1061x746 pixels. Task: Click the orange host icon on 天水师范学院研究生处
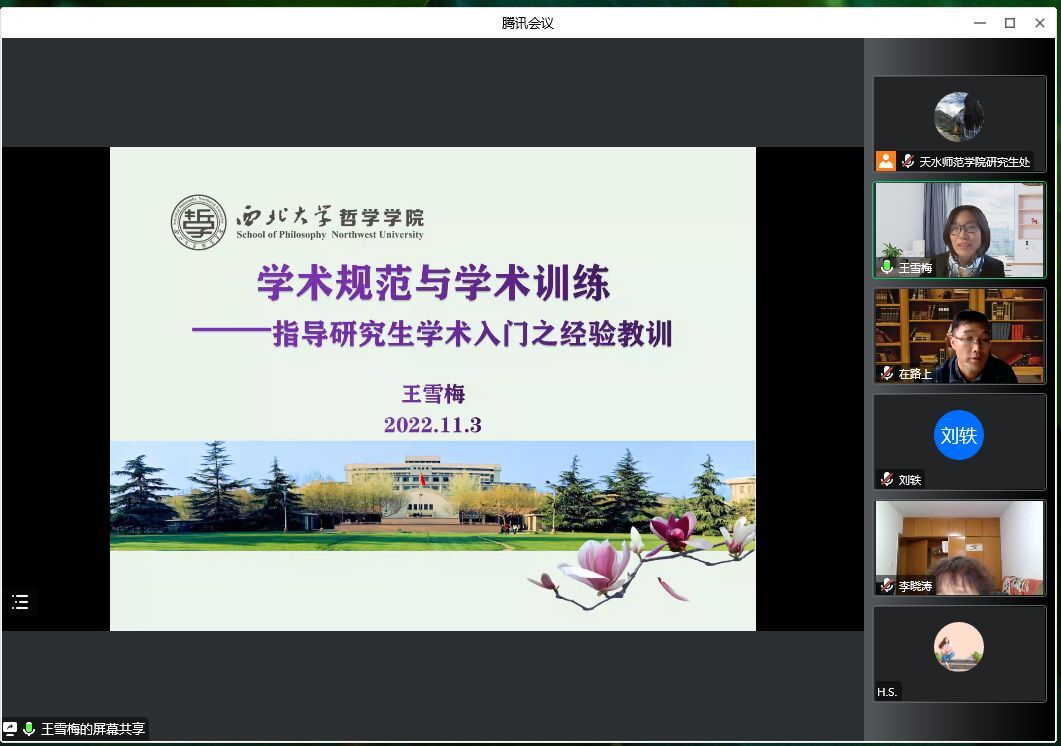[x=885, y=161]
